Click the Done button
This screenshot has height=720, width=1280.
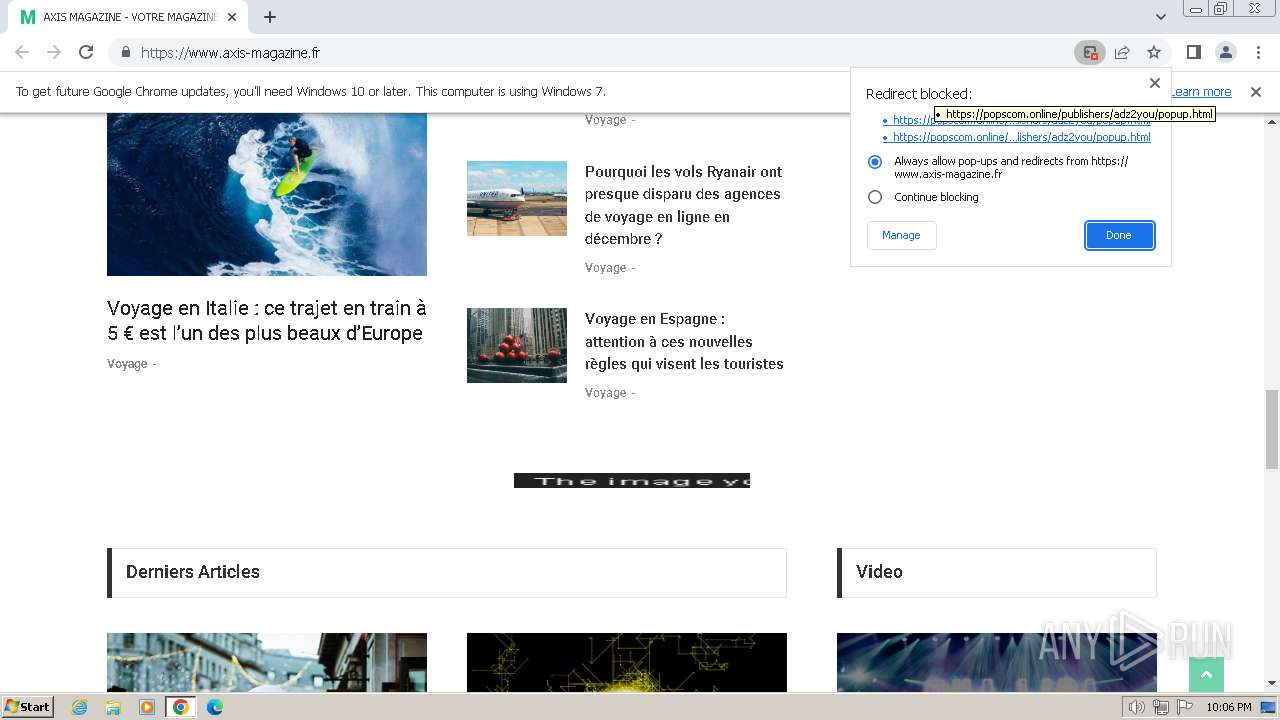pos(1119,235)
